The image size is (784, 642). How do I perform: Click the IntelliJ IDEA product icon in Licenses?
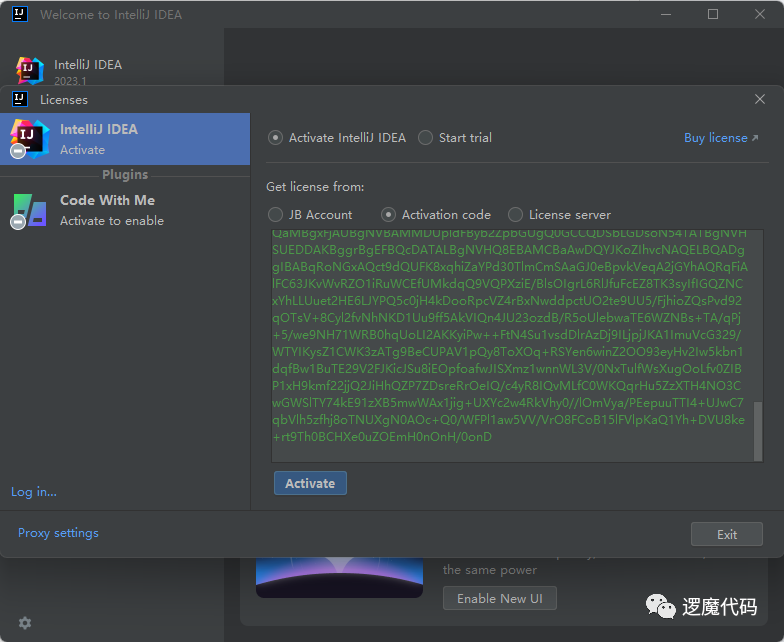tap(30, 138)
